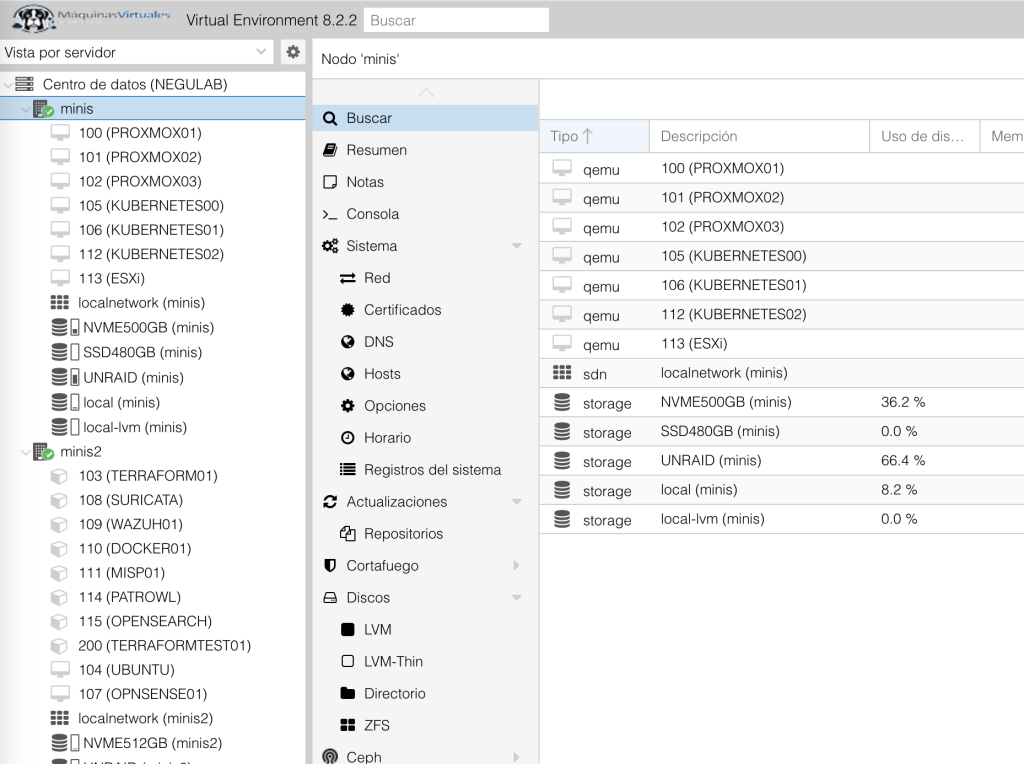The width and height of the screenshot is (1024, 764).
Task: Collapse the Sistema section
Action: coord(517,245)
